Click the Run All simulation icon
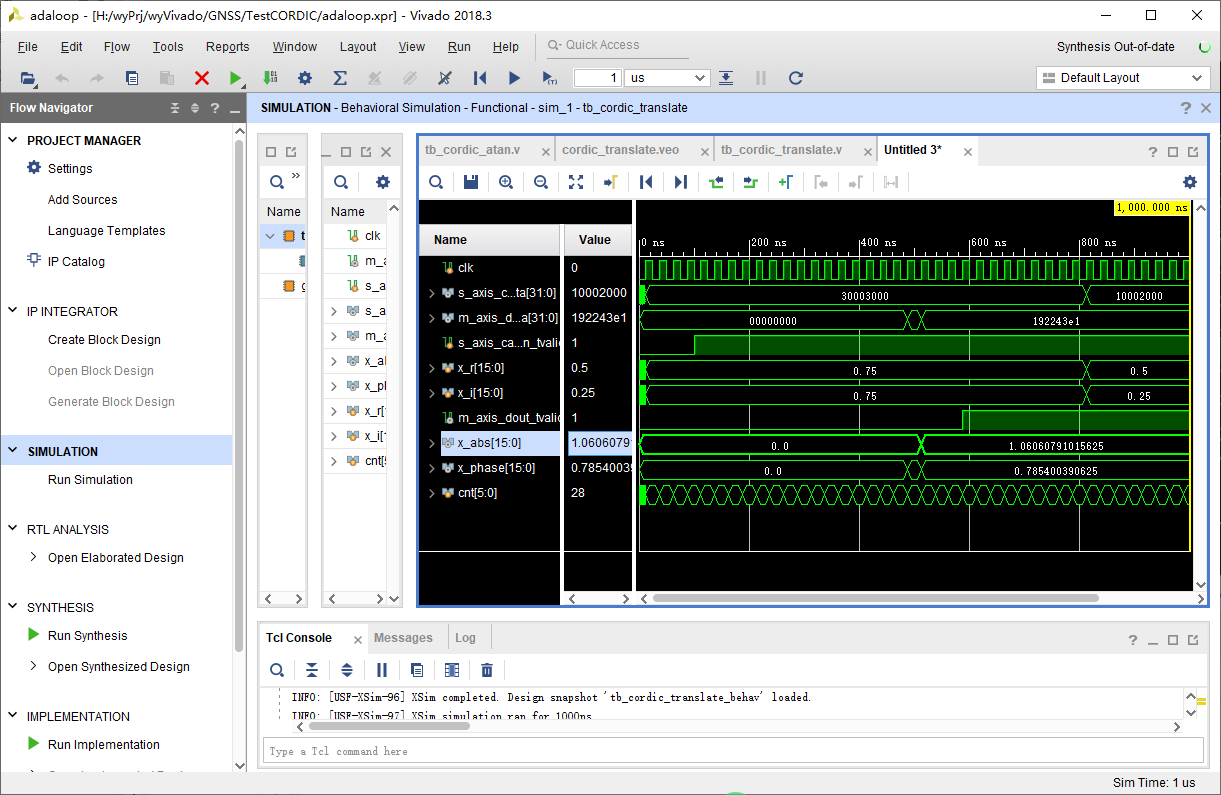This screenshot has width=1221, height=795. click(x=514, y=78)
